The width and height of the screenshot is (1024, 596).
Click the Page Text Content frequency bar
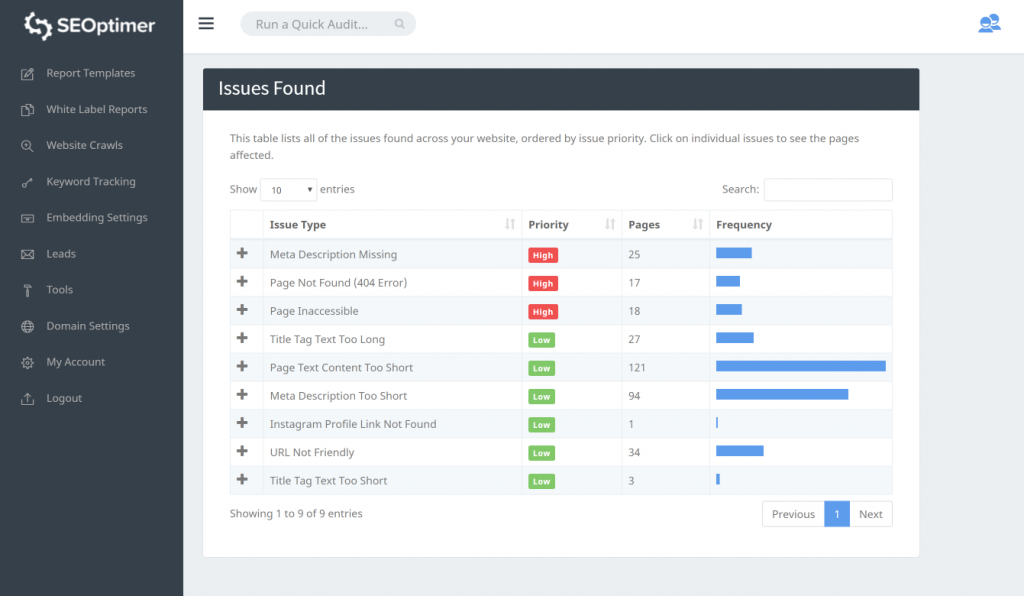[800, 367]
